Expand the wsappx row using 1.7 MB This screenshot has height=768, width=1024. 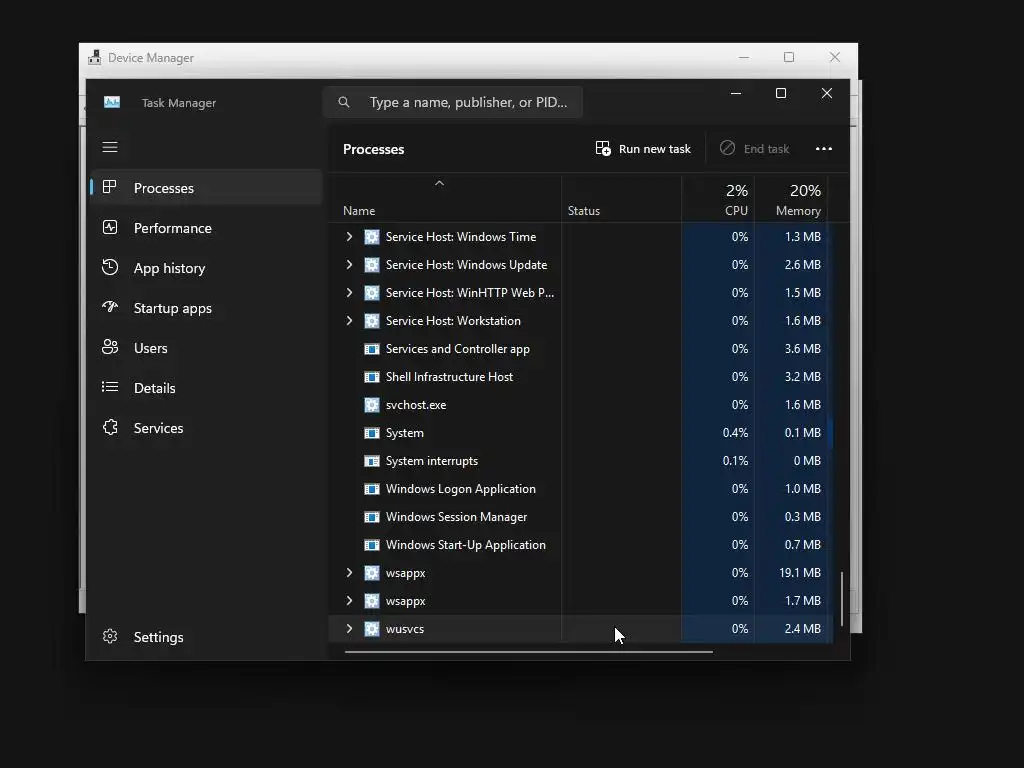point(349,601)
